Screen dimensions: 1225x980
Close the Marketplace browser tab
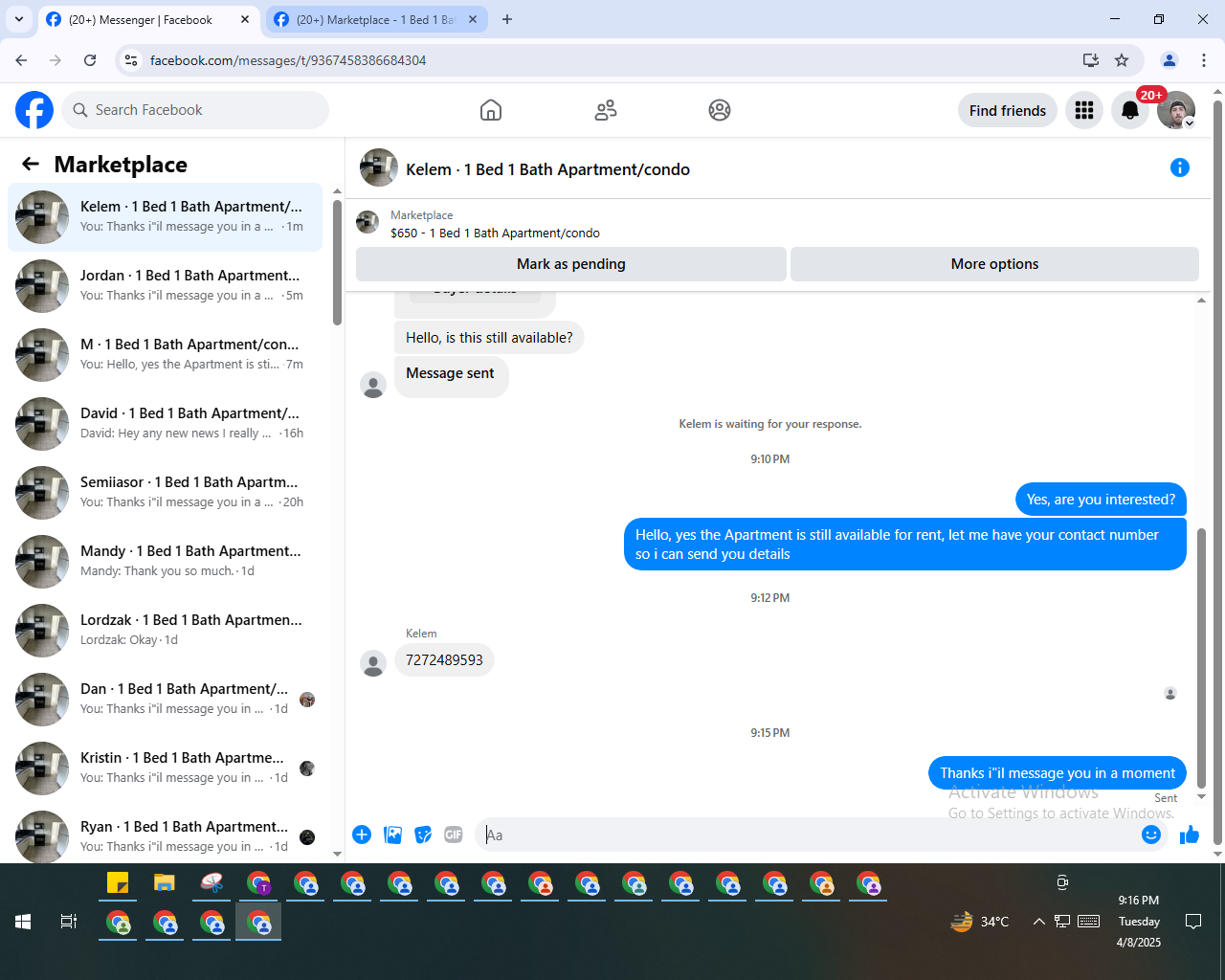(x=473, y=19)
